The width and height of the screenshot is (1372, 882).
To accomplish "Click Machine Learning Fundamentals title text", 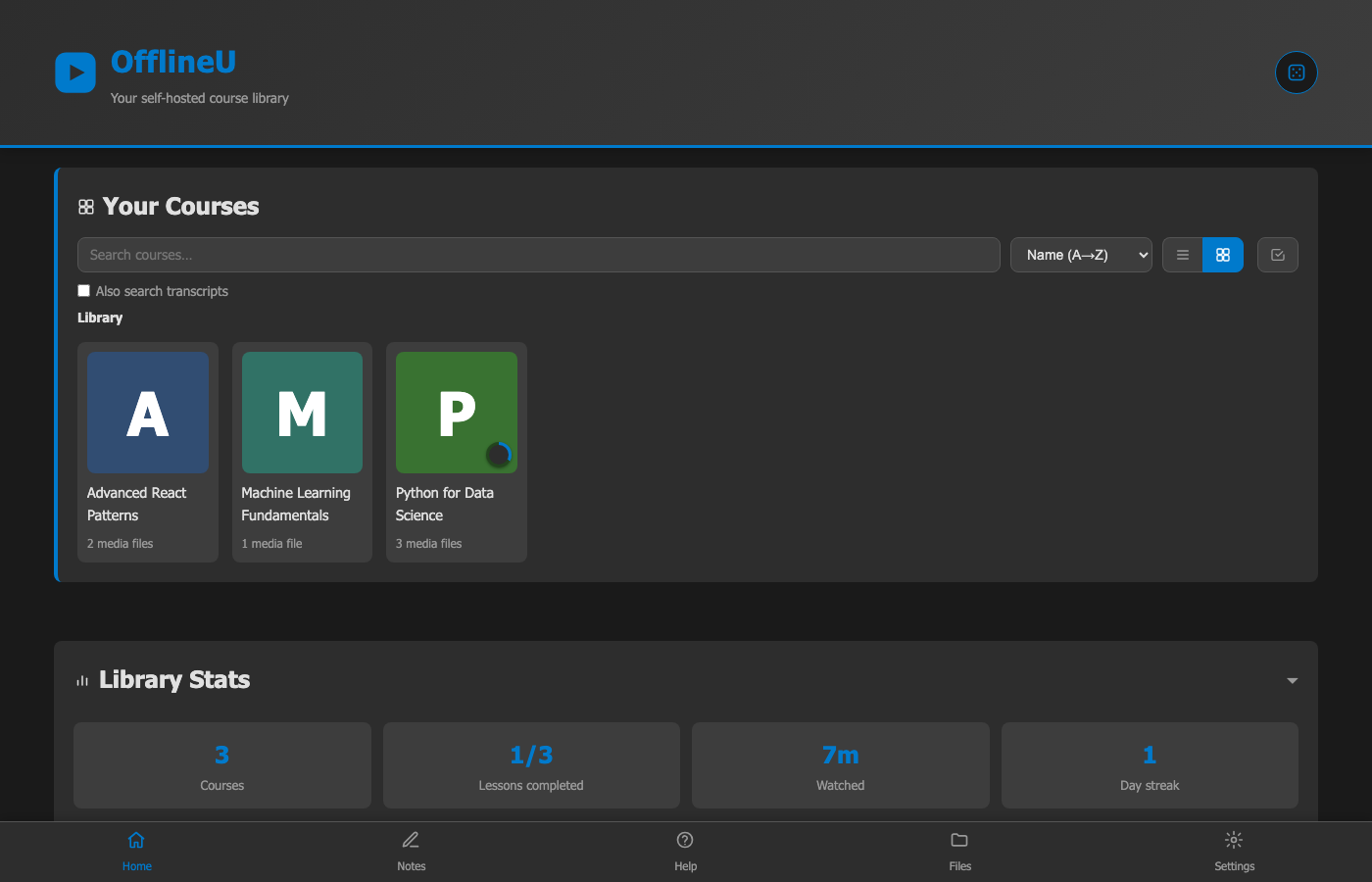I will [296, 504].
